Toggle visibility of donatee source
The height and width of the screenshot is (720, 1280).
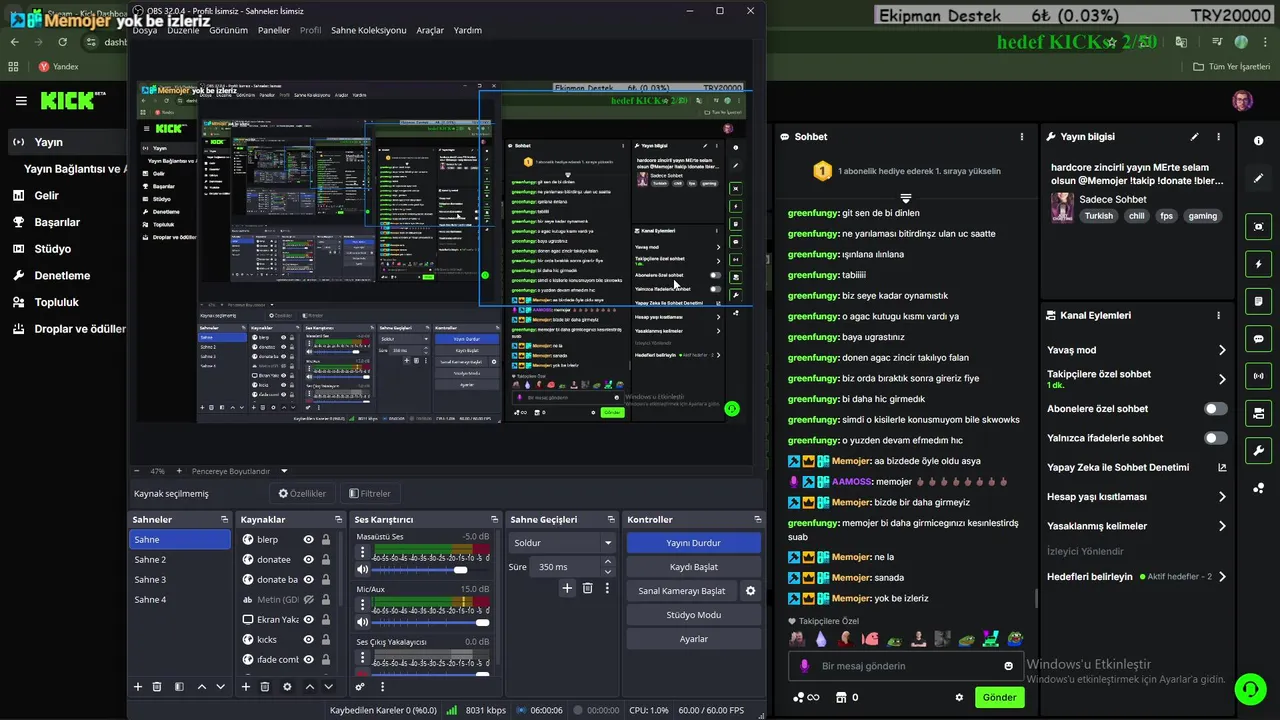[x=308, y=559]
